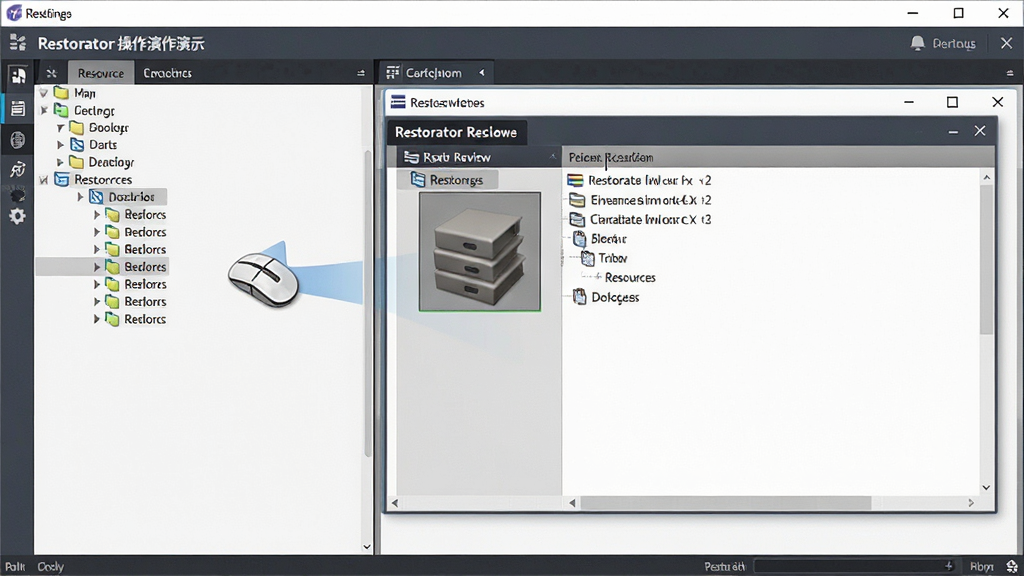Image resolution: width=1024 pixels, height=576 pixels.
Task: Expand the highlighted folder row's arrow
Action: click(97, 266)
